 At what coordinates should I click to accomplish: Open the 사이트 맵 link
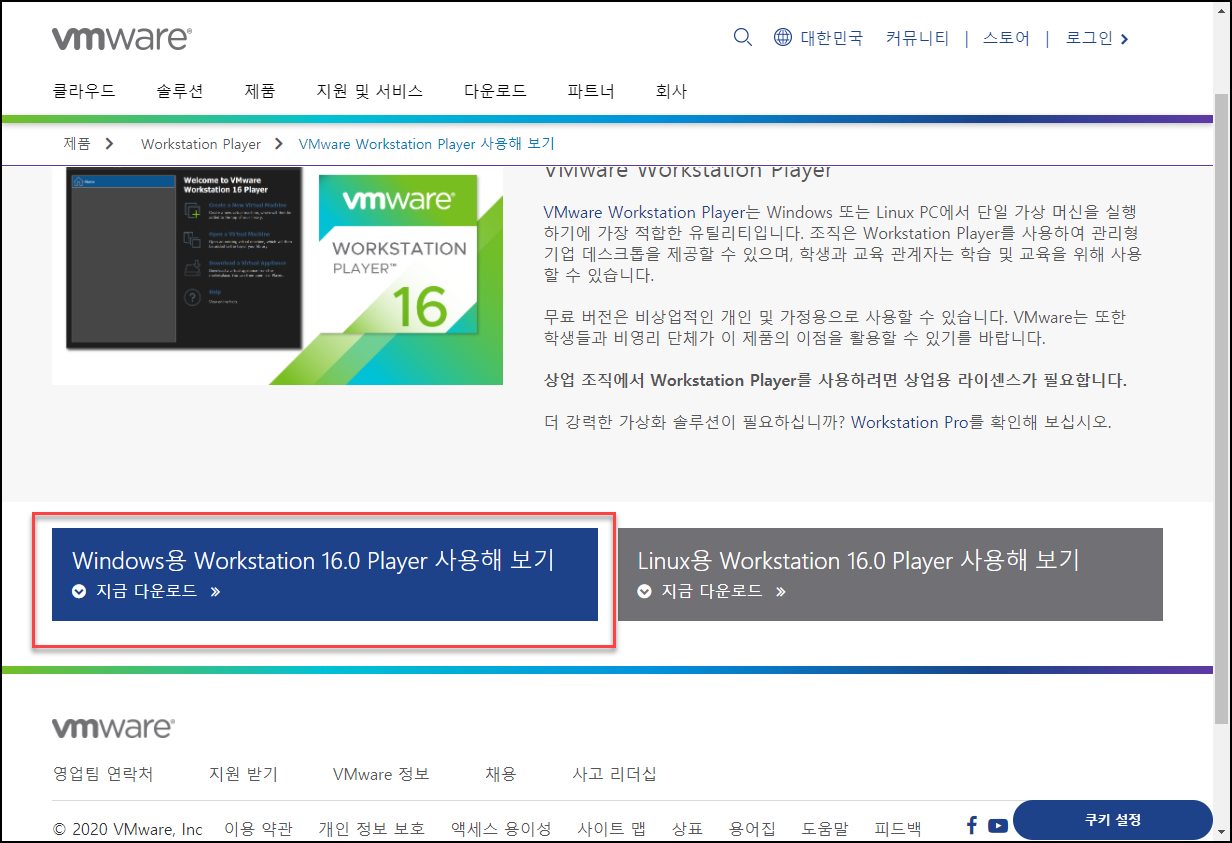(x=611, y=828)
